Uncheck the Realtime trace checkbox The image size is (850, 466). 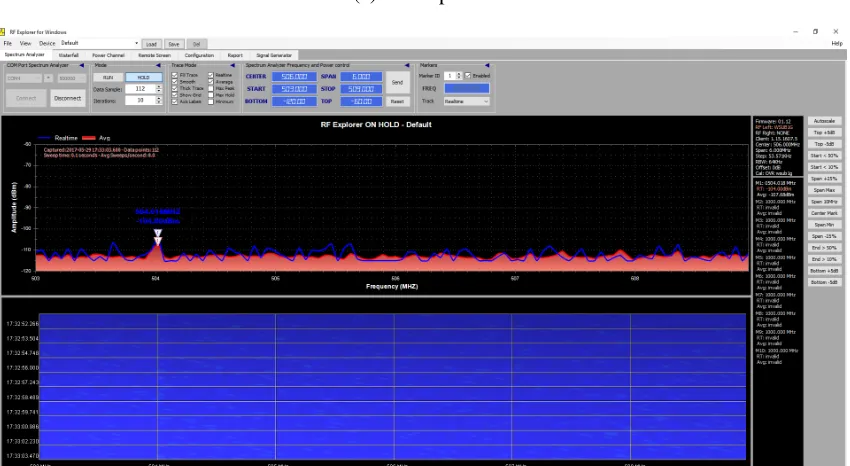point(211,75)
